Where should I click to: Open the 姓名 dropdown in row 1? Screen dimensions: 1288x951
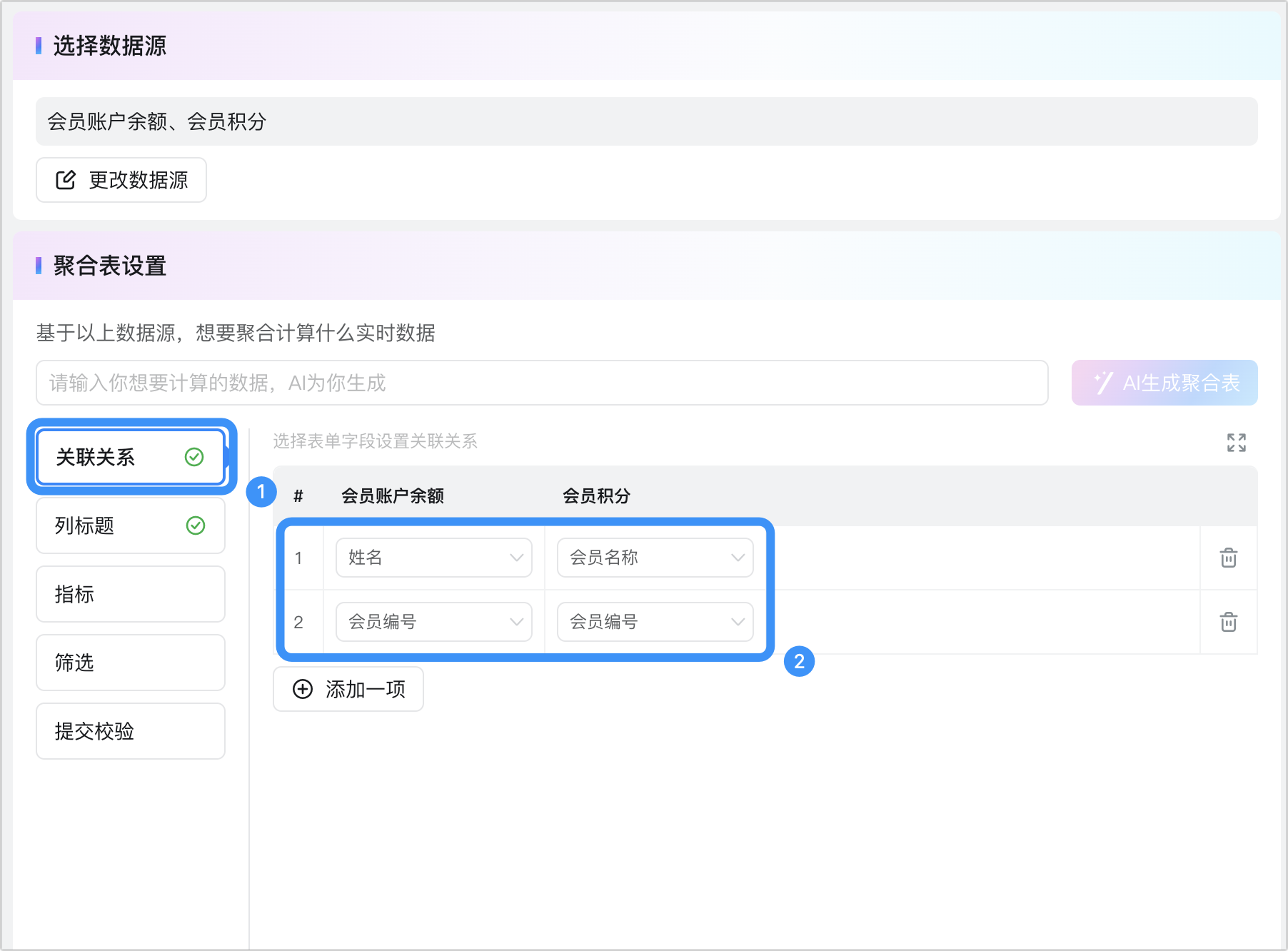point(434,558)
